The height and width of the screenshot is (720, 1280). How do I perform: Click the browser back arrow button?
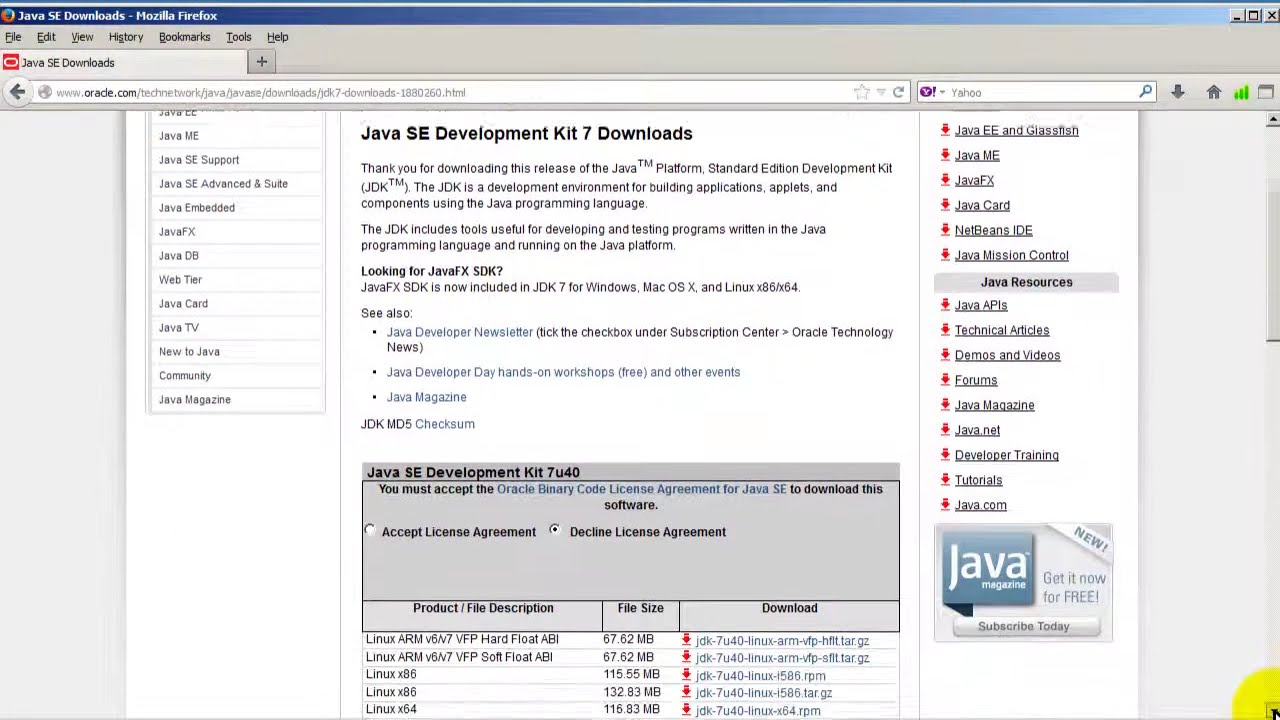(x=17, y=92)
